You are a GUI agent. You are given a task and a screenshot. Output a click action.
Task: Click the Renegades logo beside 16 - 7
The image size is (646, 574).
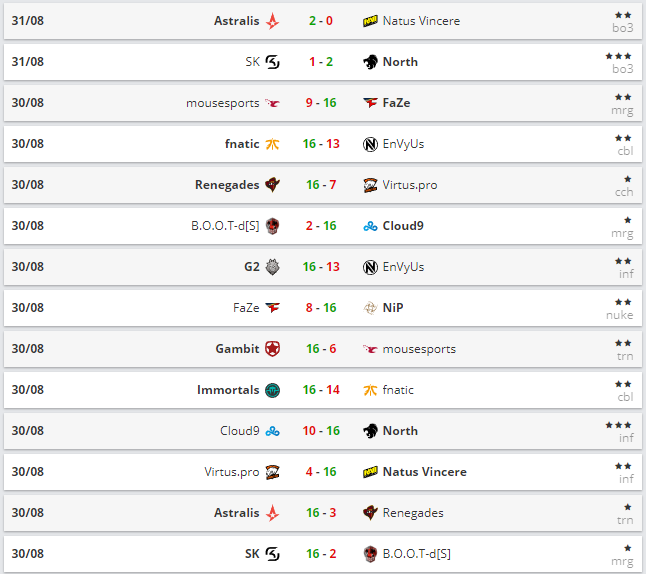[272, 185]
